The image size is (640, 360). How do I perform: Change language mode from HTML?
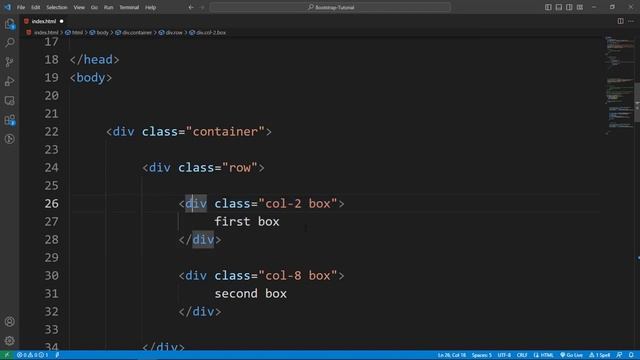click(x=547, y=355)
